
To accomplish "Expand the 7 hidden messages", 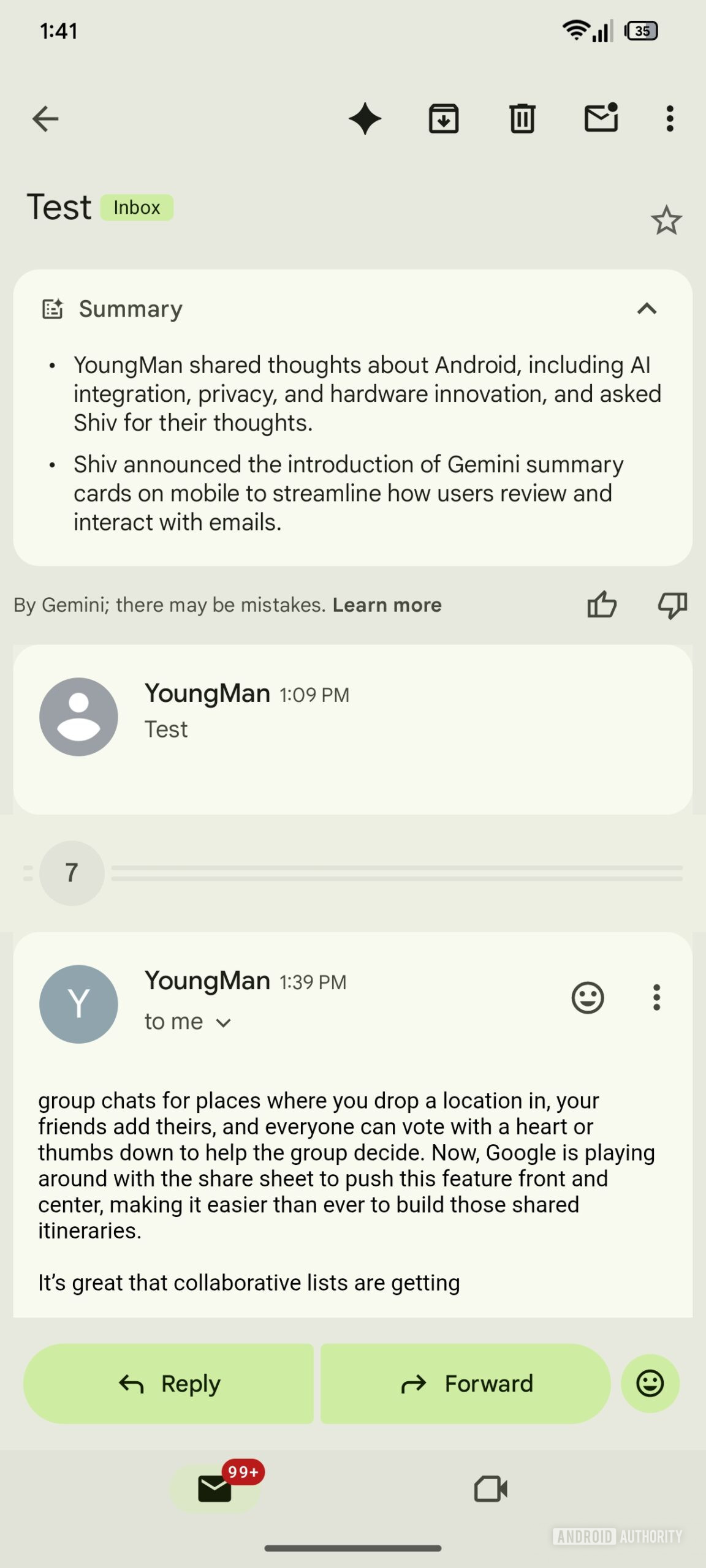I will [x=72, y=873].
